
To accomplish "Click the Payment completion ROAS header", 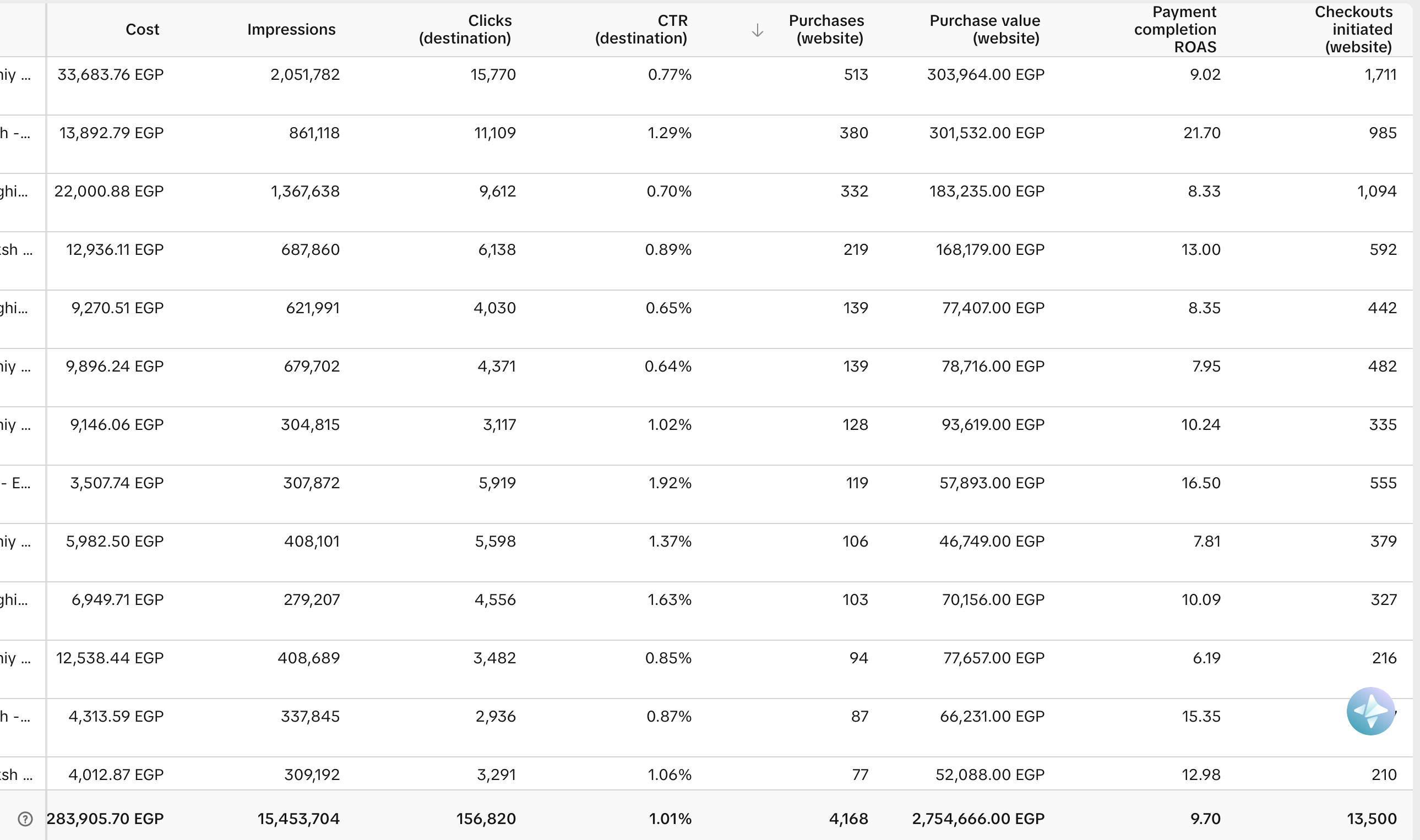I will click(1175, 29).
